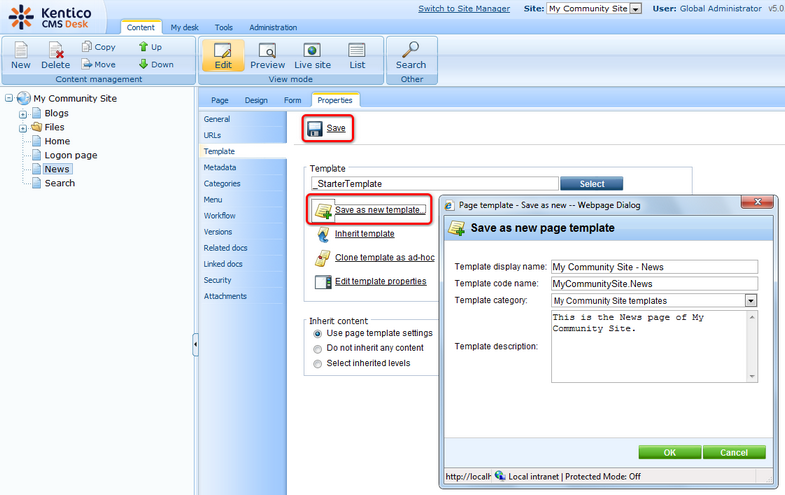This screenshot has height=495, width=785.
Task: Expand the Files tree node
Action: coord(23,128)
